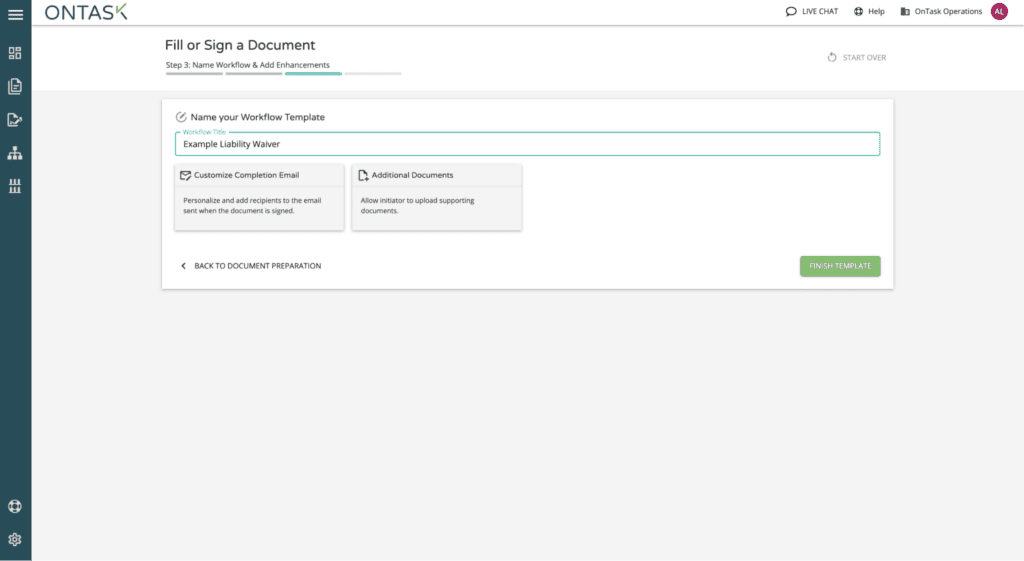Click START OVER
The image size is (1024, 561).
tap(857, 57)
